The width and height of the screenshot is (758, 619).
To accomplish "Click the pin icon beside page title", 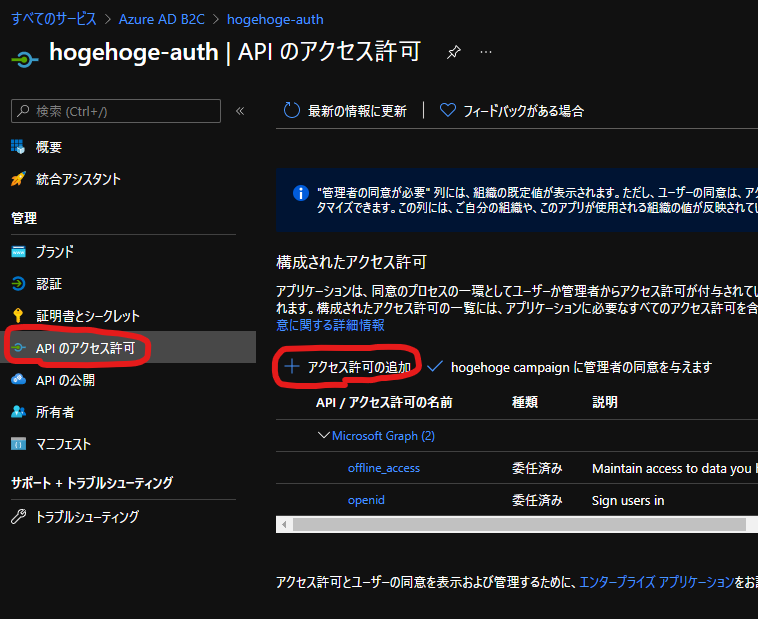I will pyautogui.click(x=453, y=52).
